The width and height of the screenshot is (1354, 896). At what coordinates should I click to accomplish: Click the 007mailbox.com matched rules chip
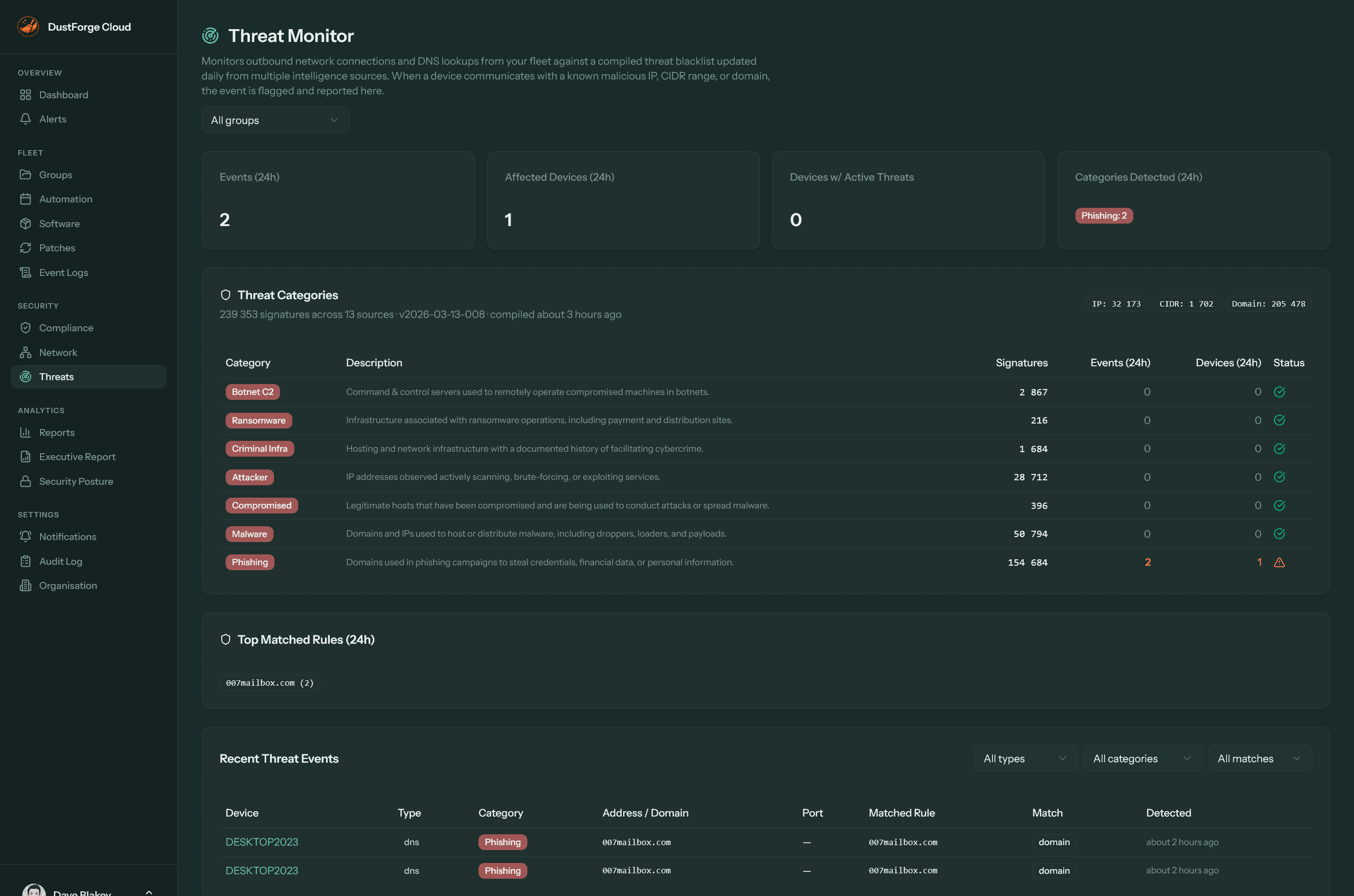pyautogui.click(x=270, y=682)
